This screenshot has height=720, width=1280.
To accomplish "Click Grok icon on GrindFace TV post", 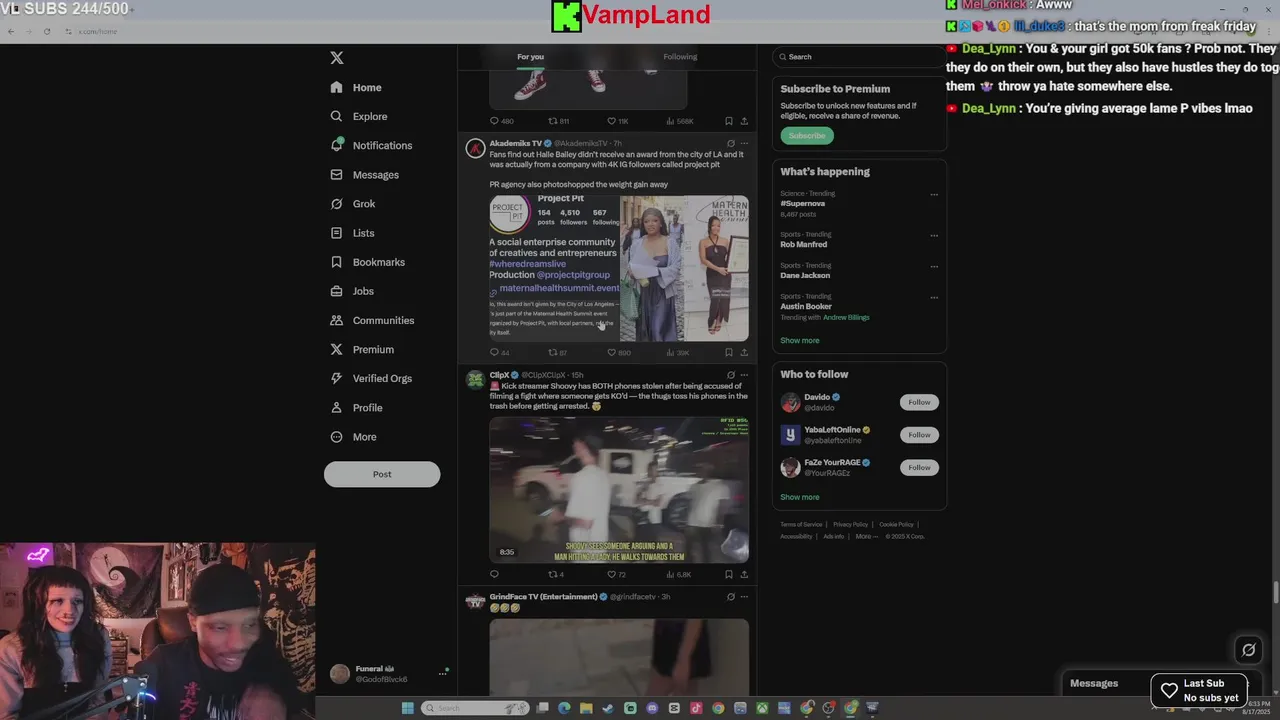I will click(730, 597).
